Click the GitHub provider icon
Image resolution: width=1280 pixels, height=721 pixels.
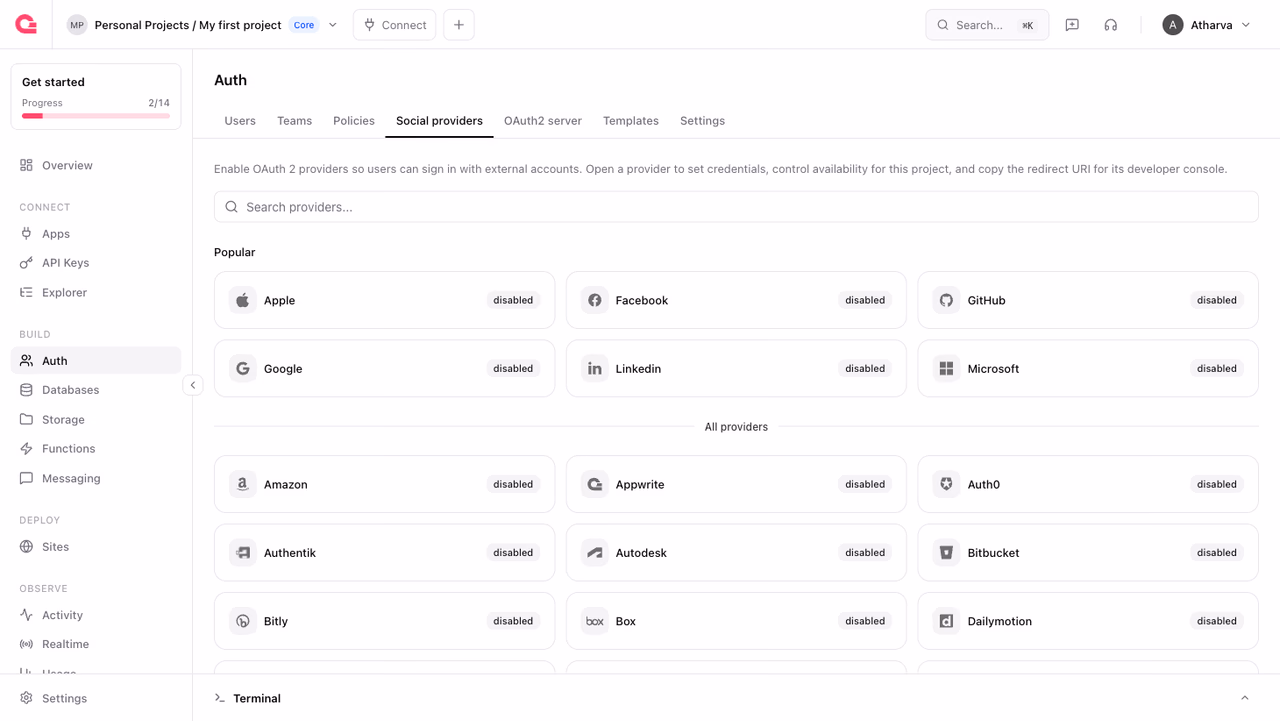point(946,300)
